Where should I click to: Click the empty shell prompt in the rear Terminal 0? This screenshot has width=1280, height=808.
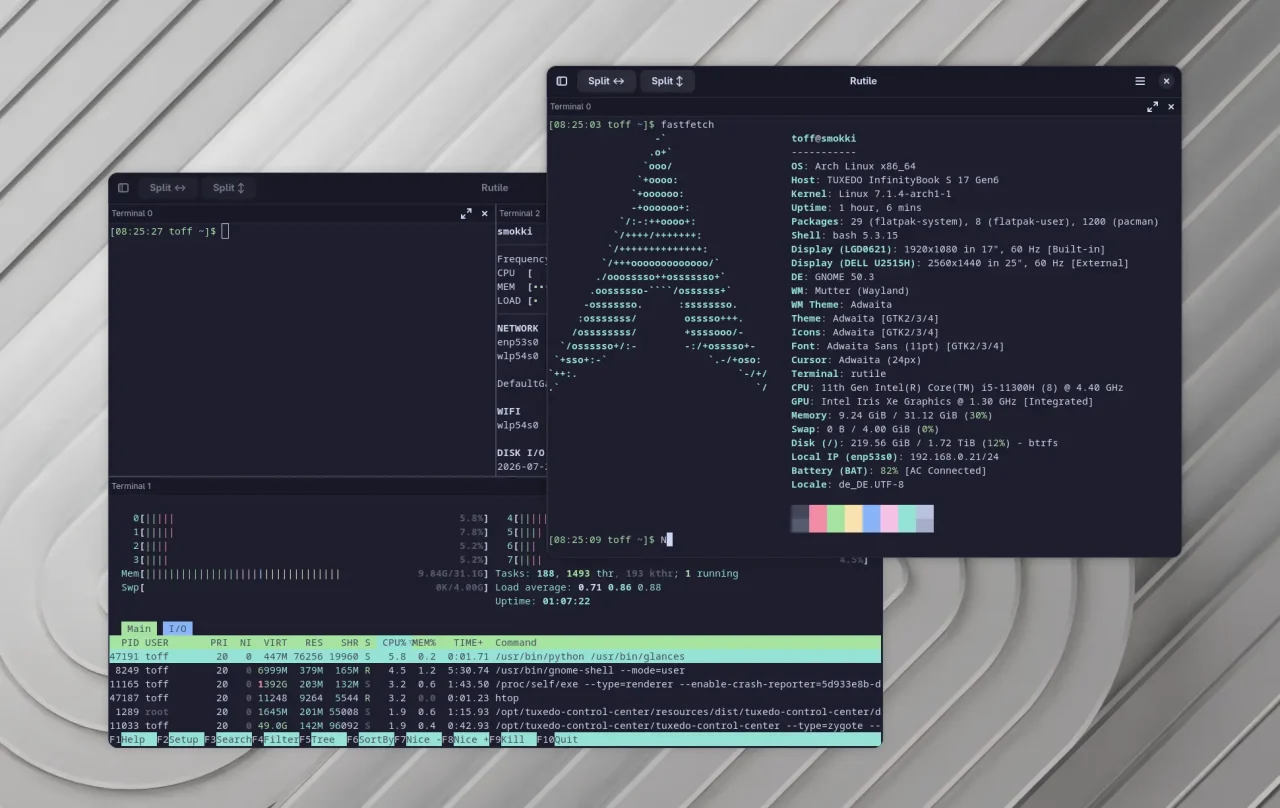pos(169,232)
